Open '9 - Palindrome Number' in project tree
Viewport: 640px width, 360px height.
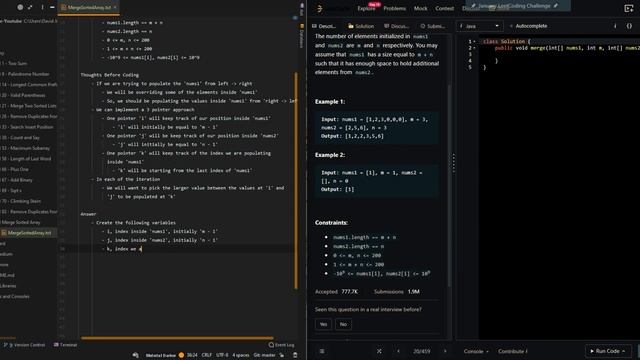click(25, 74)
